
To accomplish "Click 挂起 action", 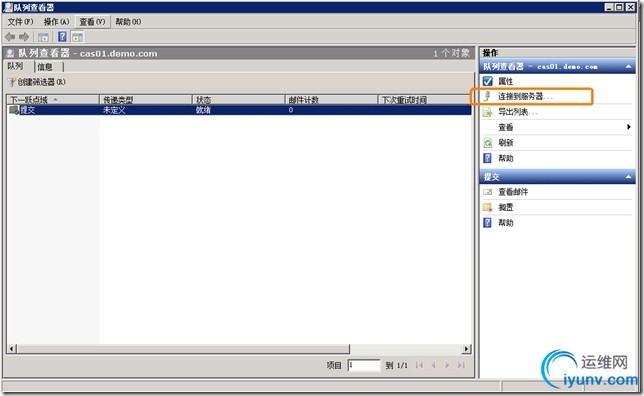I will click(x=506, y=207).
